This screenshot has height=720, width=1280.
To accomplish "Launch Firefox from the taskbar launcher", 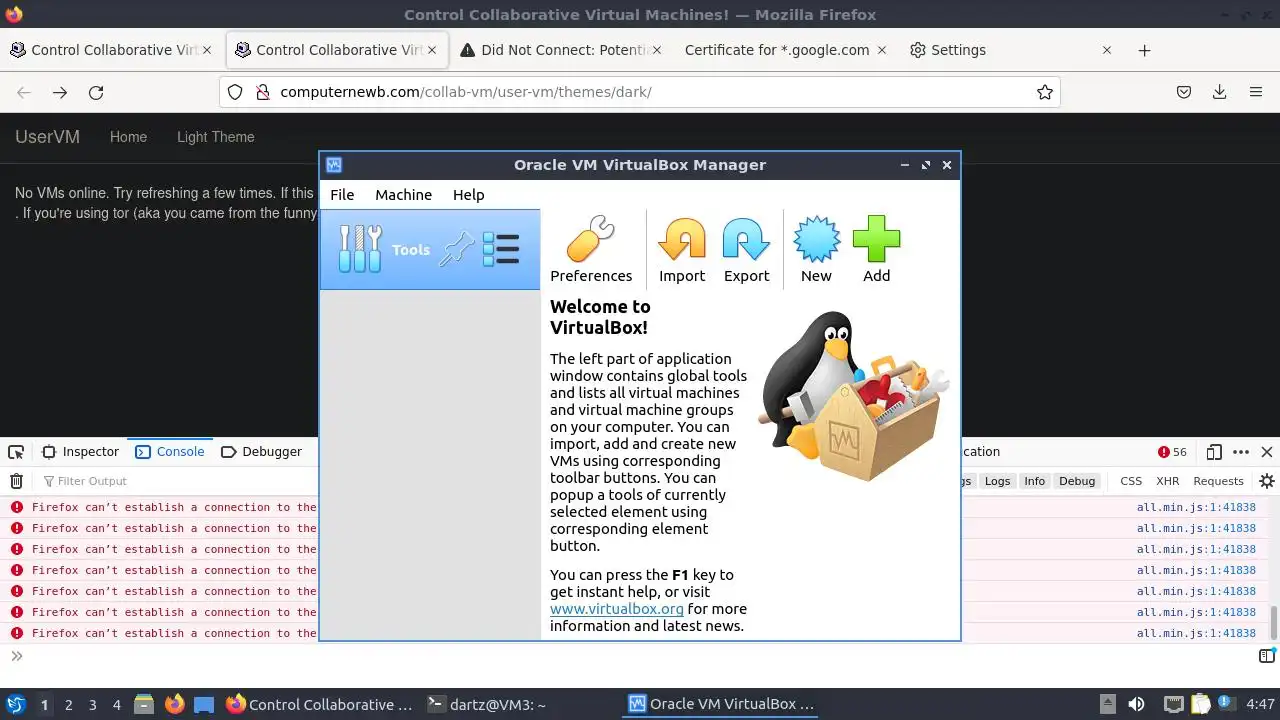I will pos(174,704).
